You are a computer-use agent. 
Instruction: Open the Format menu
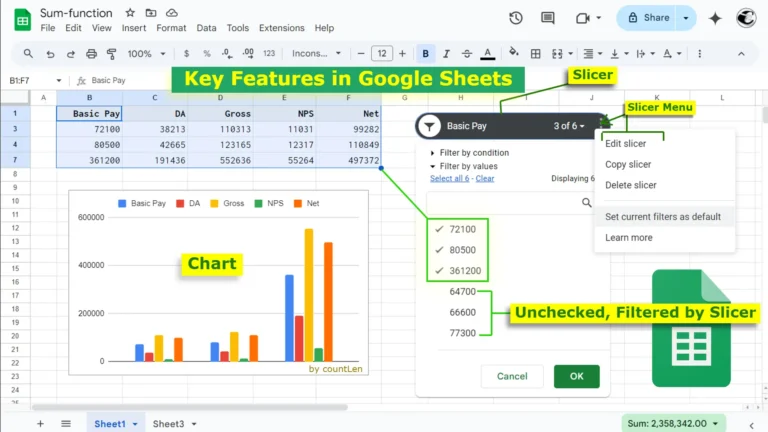(x=171, y=28)
